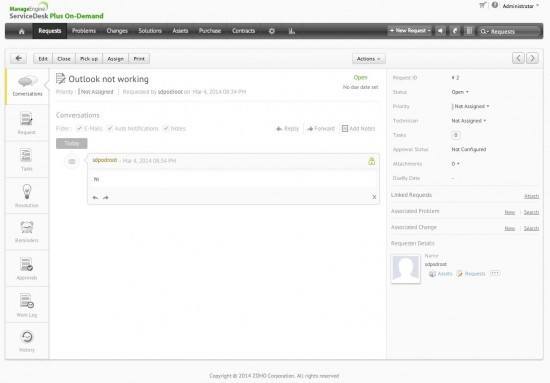This screenshot has width=550, height=383.
Task: Click the Edit button
Action: tap(43, 59)
